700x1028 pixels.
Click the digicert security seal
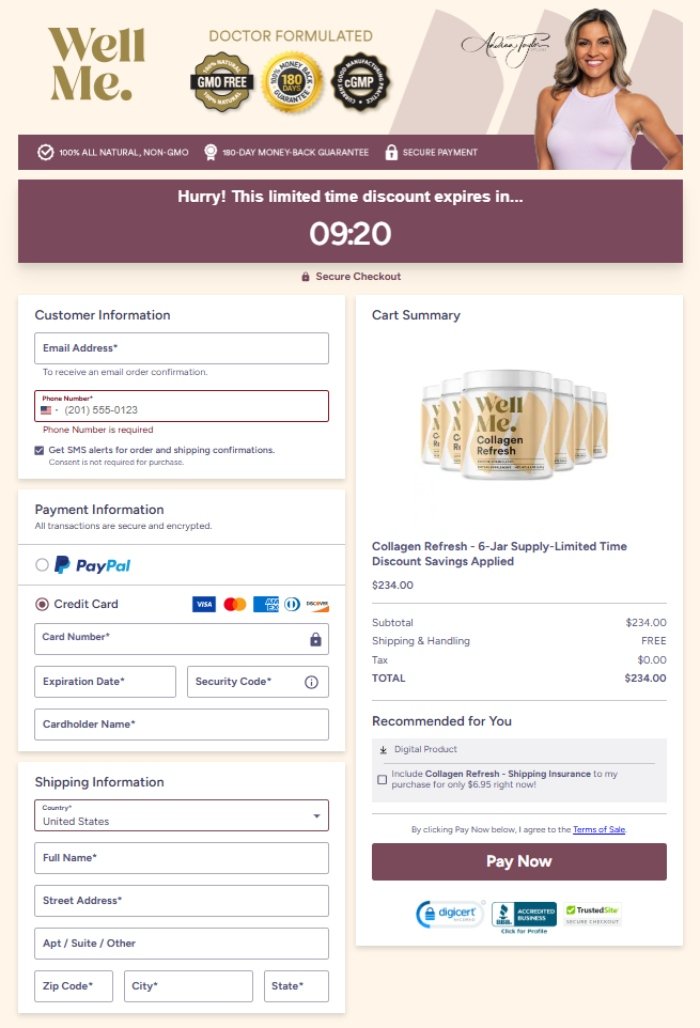(449, 913)
